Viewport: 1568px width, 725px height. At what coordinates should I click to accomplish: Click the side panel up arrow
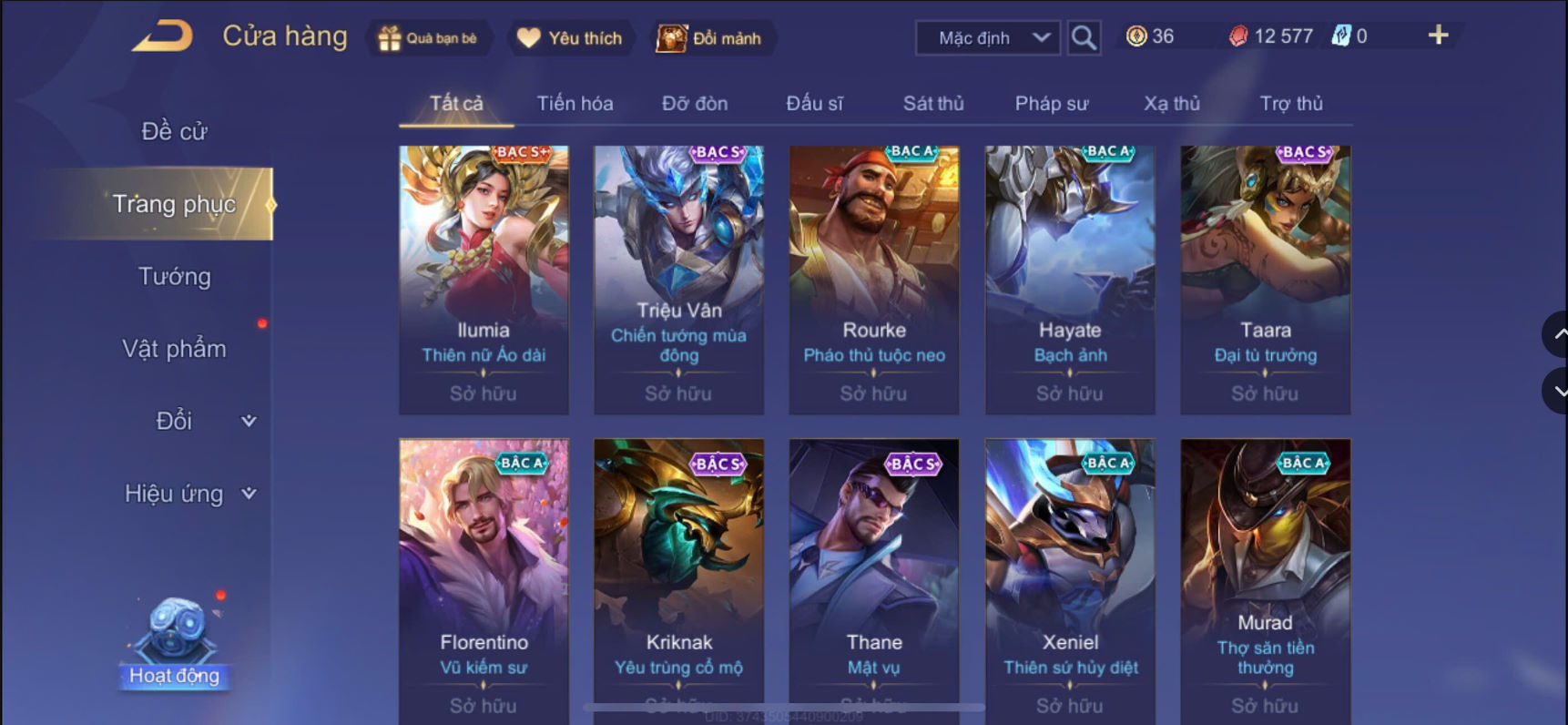point(1557,334)
